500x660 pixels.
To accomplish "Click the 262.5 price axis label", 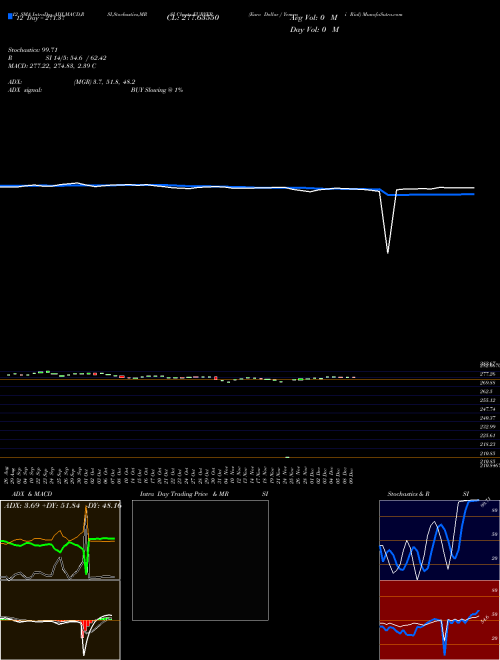I will pyautogui.click(x=486, y=391).
